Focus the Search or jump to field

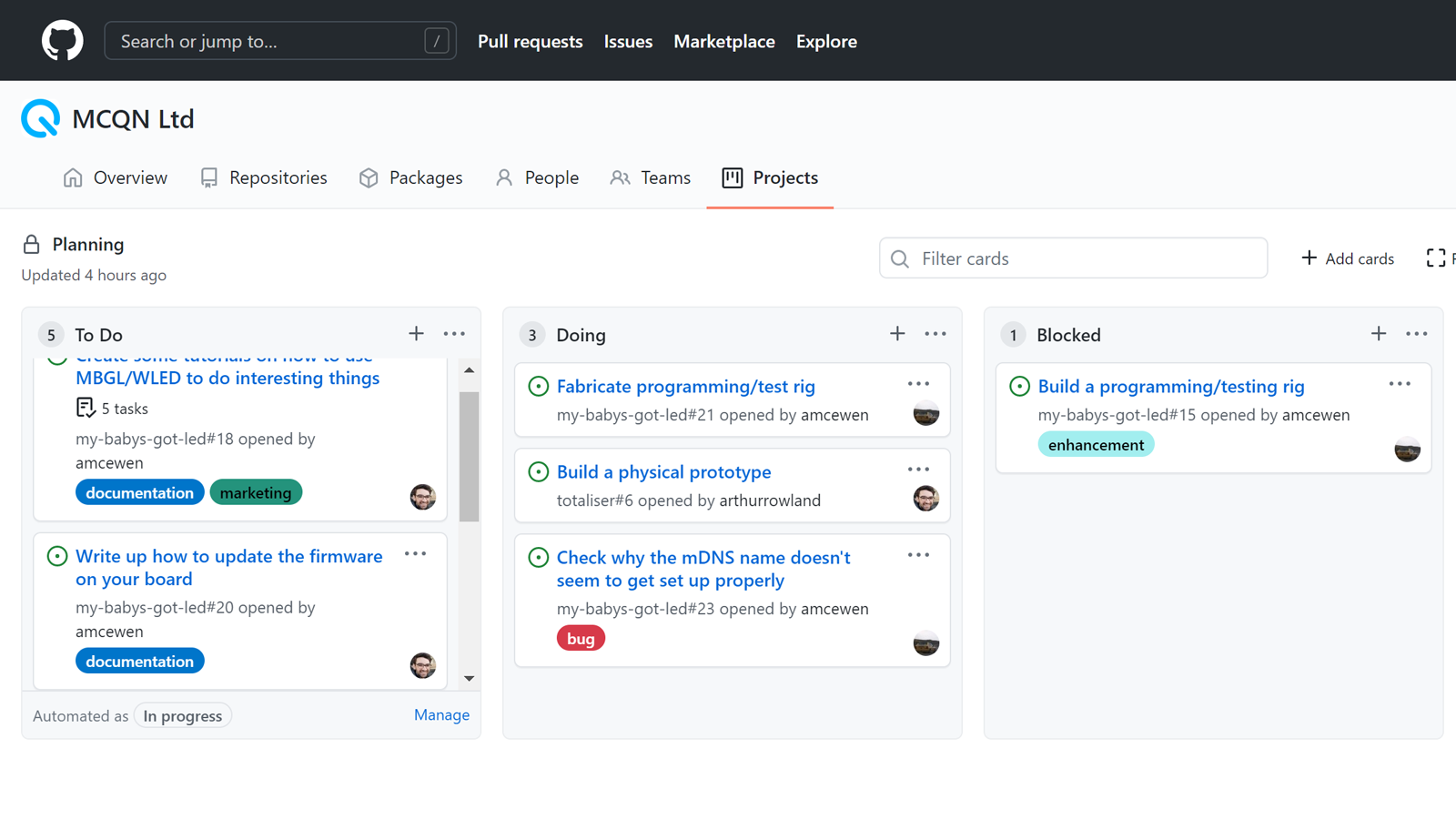click(280, 41)
